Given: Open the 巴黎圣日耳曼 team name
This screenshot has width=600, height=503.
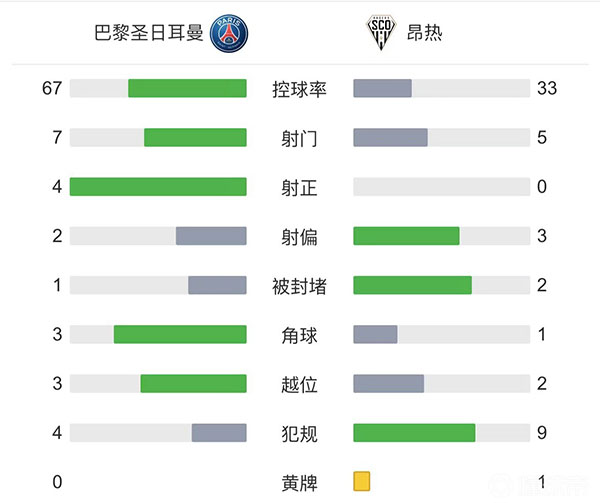Looking at the screenshot, I should point(148,34).
